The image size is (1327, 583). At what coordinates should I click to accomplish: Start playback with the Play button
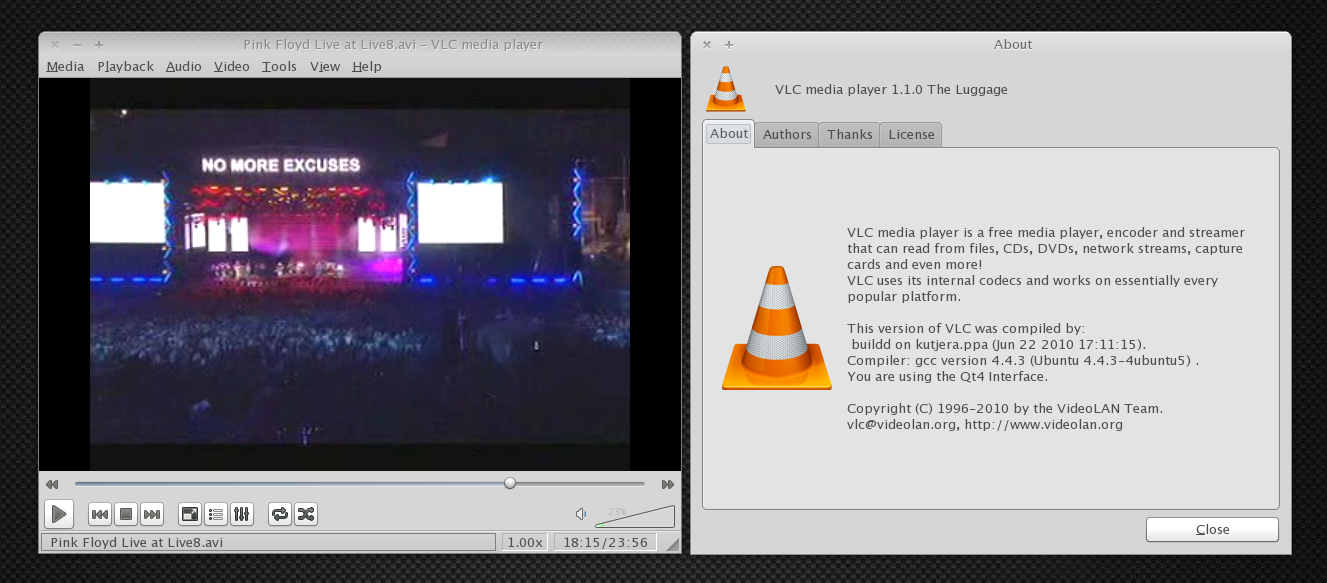tap(59, 514)
